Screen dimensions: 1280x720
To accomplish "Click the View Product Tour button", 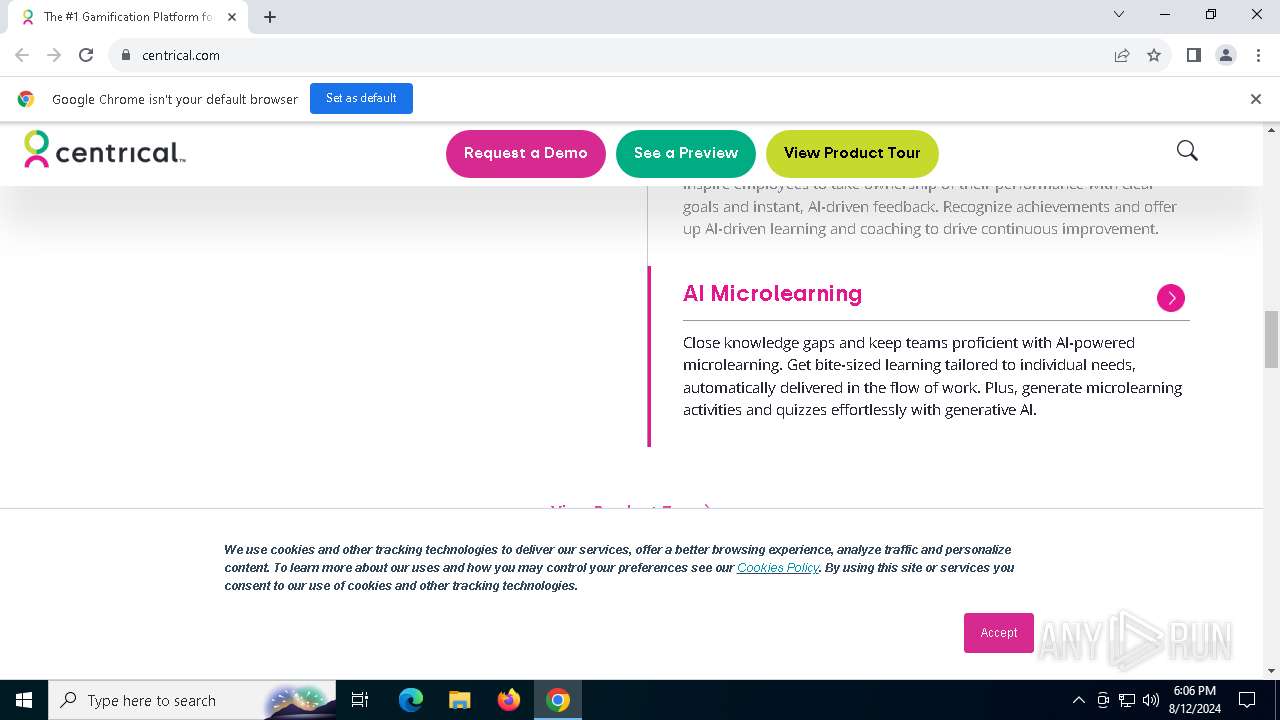I will (x=852, y=153).
